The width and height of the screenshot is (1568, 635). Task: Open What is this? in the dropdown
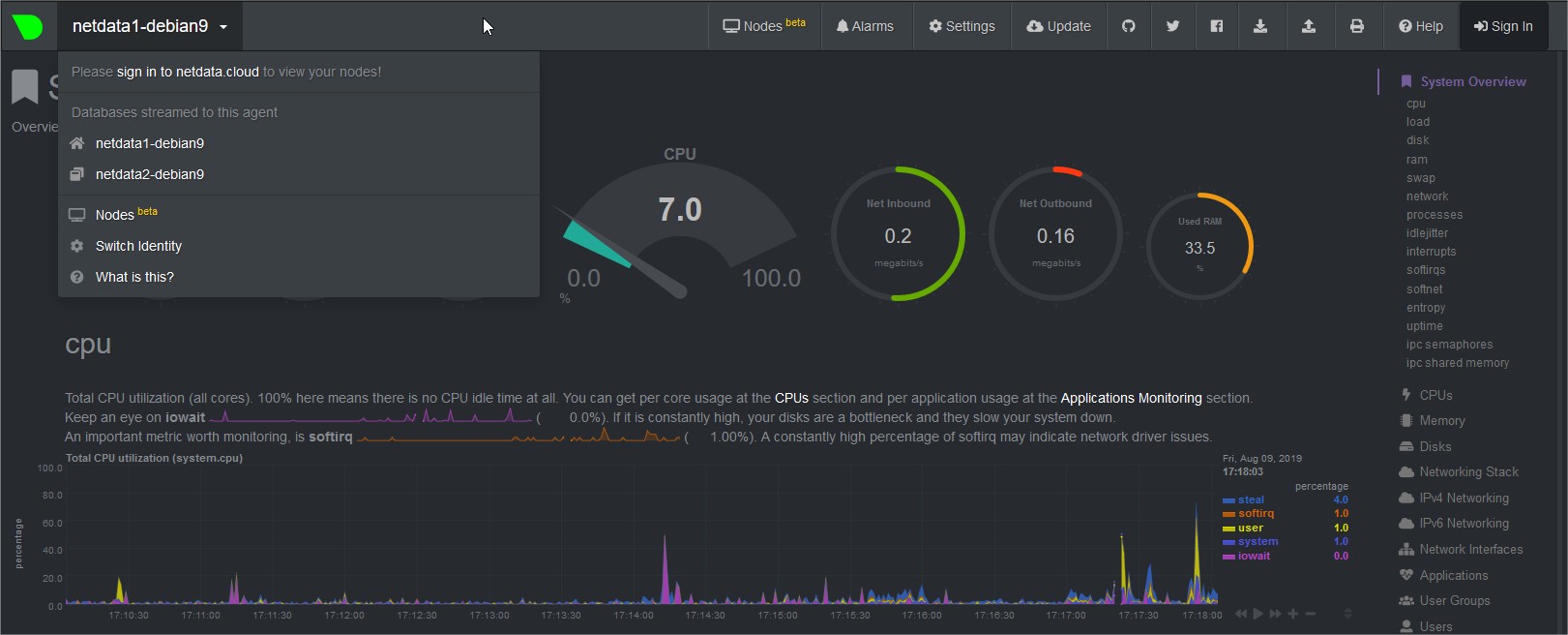[134, 277]
